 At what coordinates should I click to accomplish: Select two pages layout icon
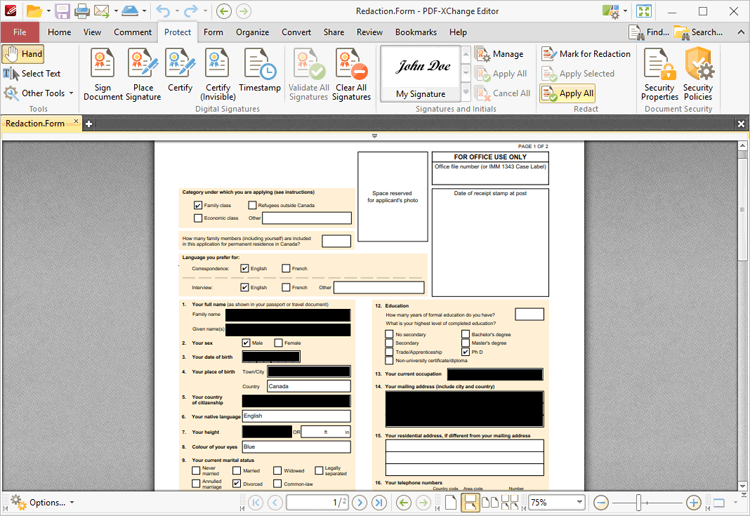489,503
